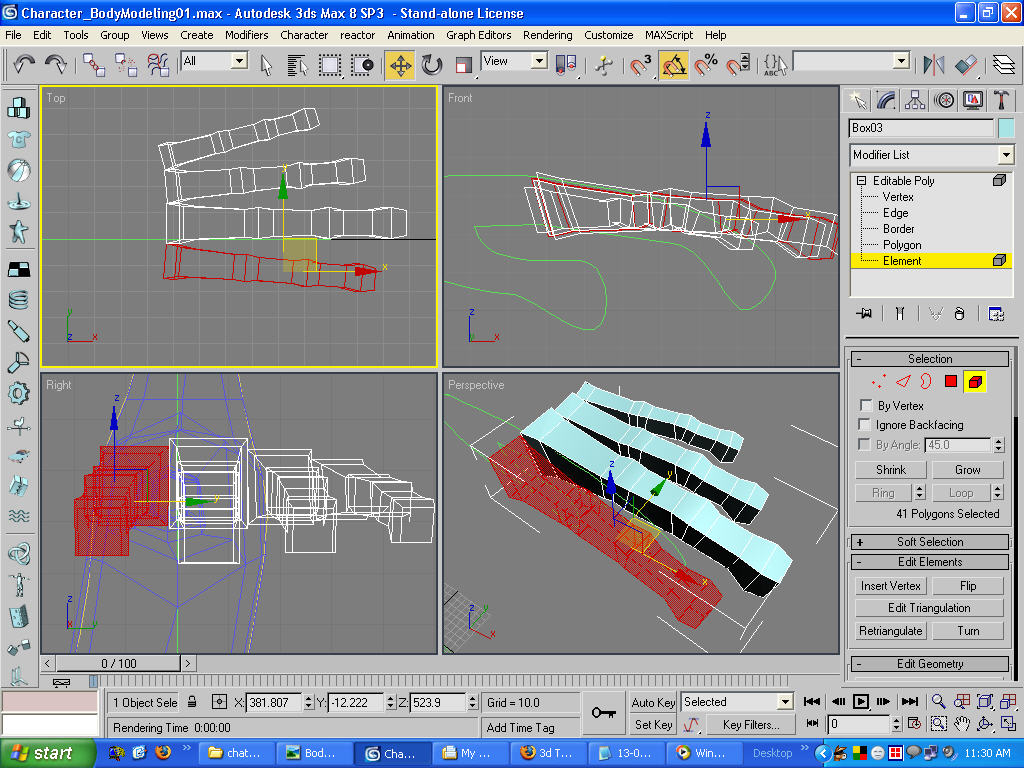Select Polygon sub-object red square icon
This screenshot has width=1024, height=768.
click(951, 381)
